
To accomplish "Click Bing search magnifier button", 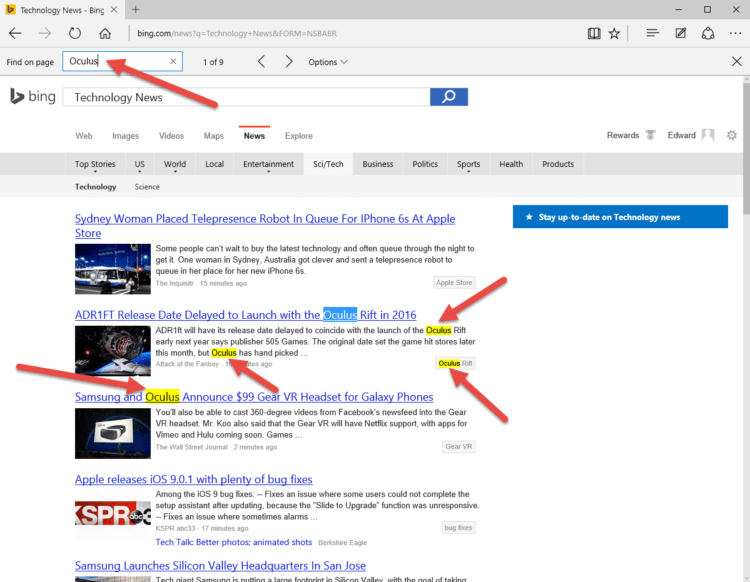I will (449, 97).
